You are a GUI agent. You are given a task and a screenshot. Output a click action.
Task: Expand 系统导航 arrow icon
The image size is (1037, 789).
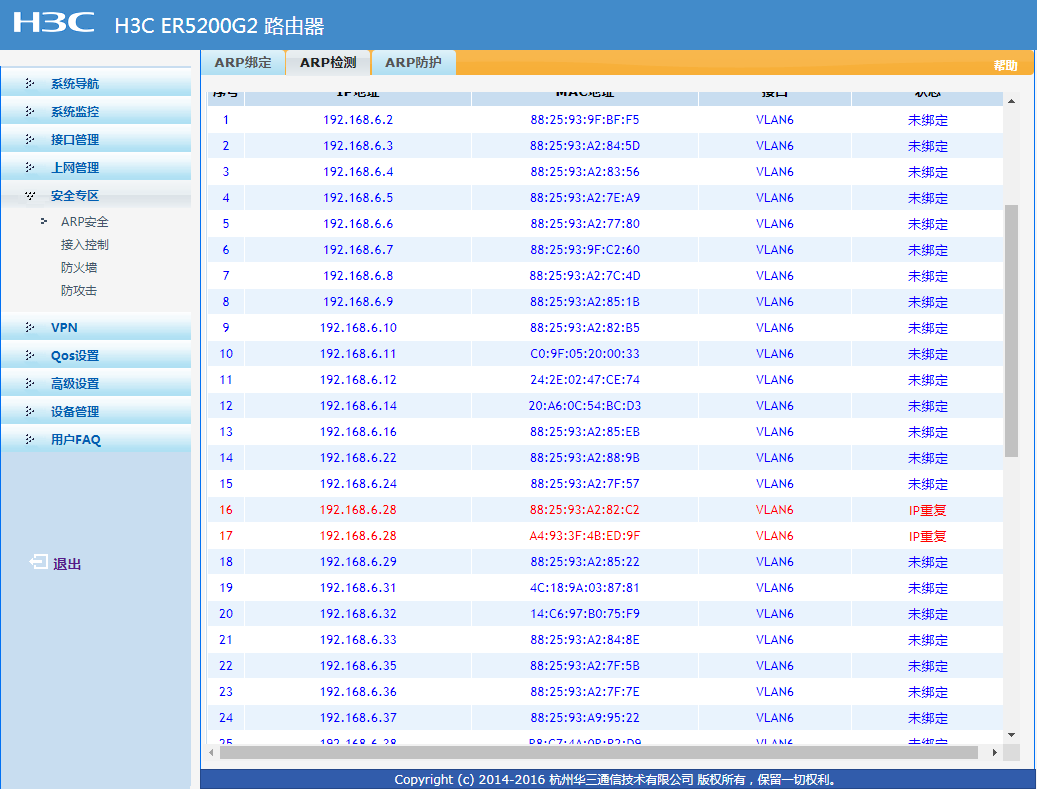click(x=30, y=83)
